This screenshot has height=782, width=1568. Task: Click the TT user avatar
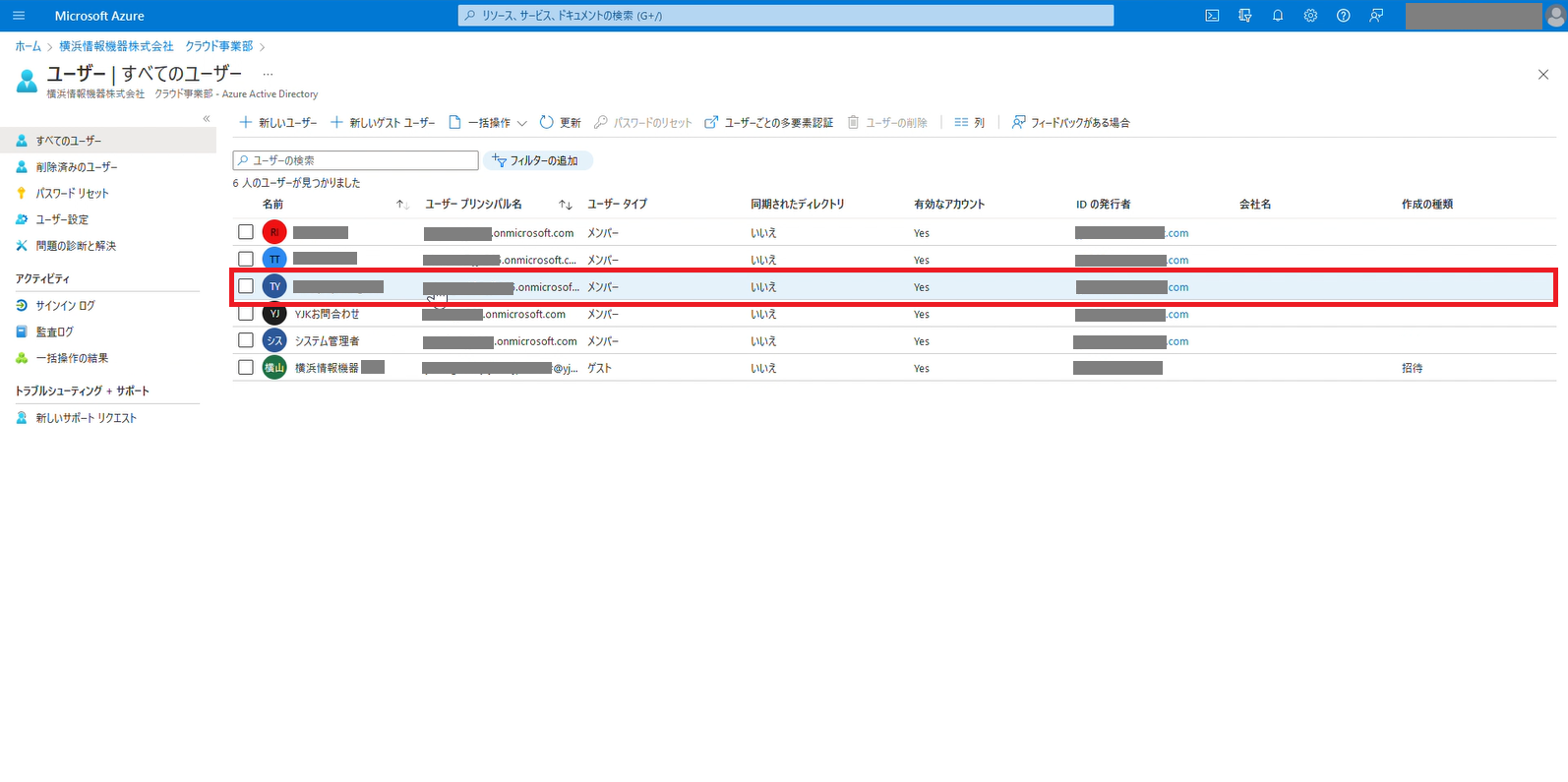[274, 259]
